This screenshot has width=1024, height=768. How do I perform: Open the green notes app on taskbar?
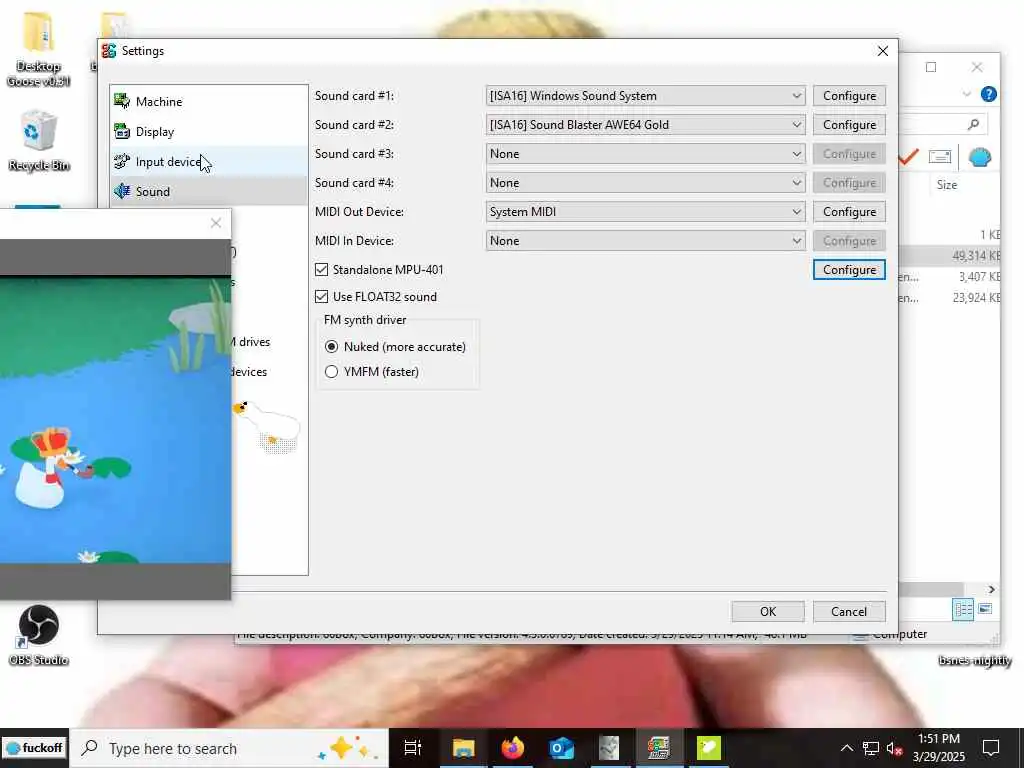[708, 748]
